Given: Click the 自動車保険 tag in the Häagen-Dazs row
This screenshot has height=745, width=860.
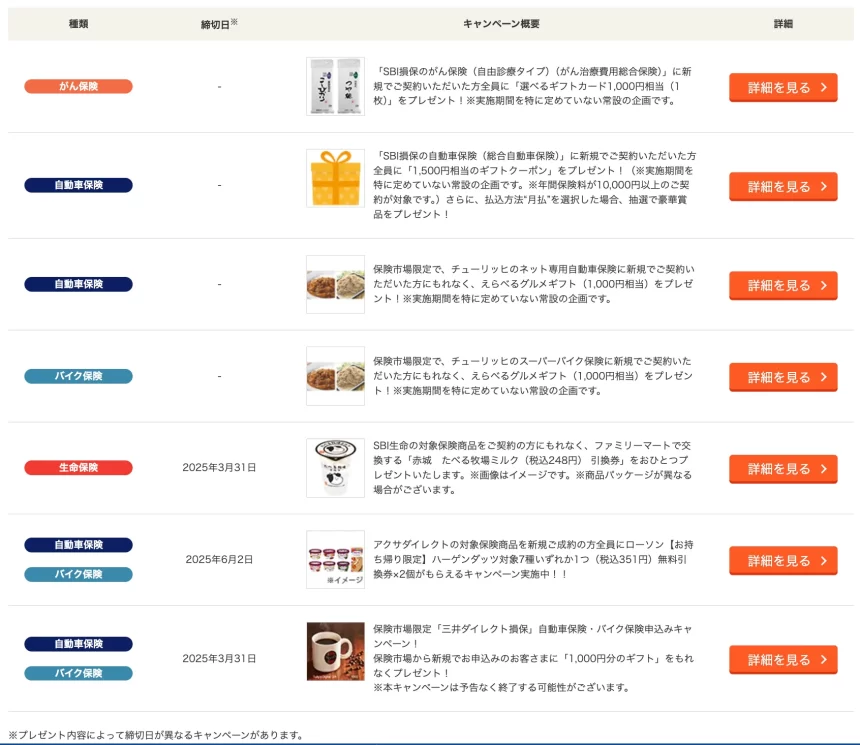Looking at the screenshot, I should click(78, 545).
